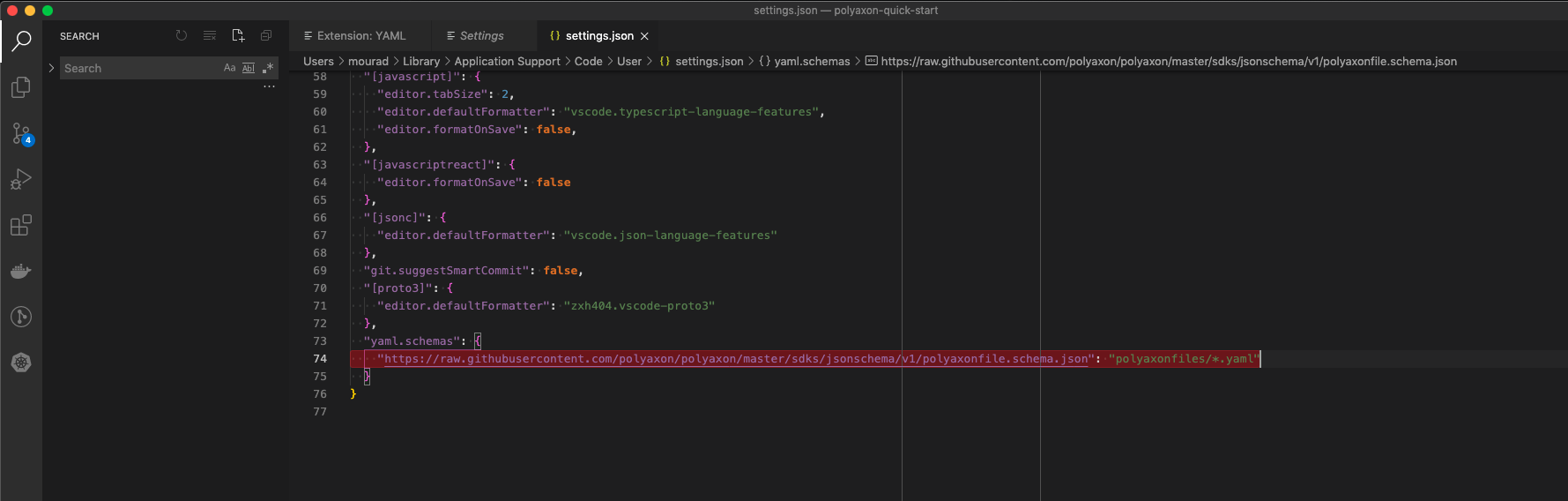Open the Git graph circle icon view
The height and width of the screenshot is (501, 1568).
click(x=21, y=317)
